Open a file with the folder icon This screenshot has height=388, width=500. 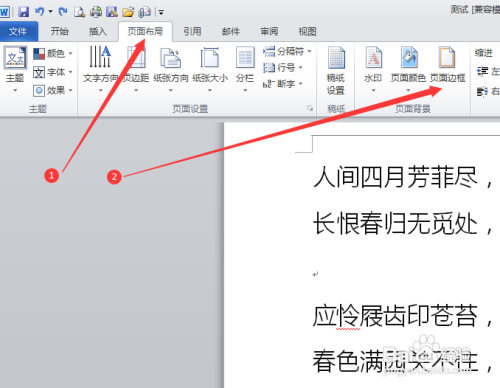[128, 12]
